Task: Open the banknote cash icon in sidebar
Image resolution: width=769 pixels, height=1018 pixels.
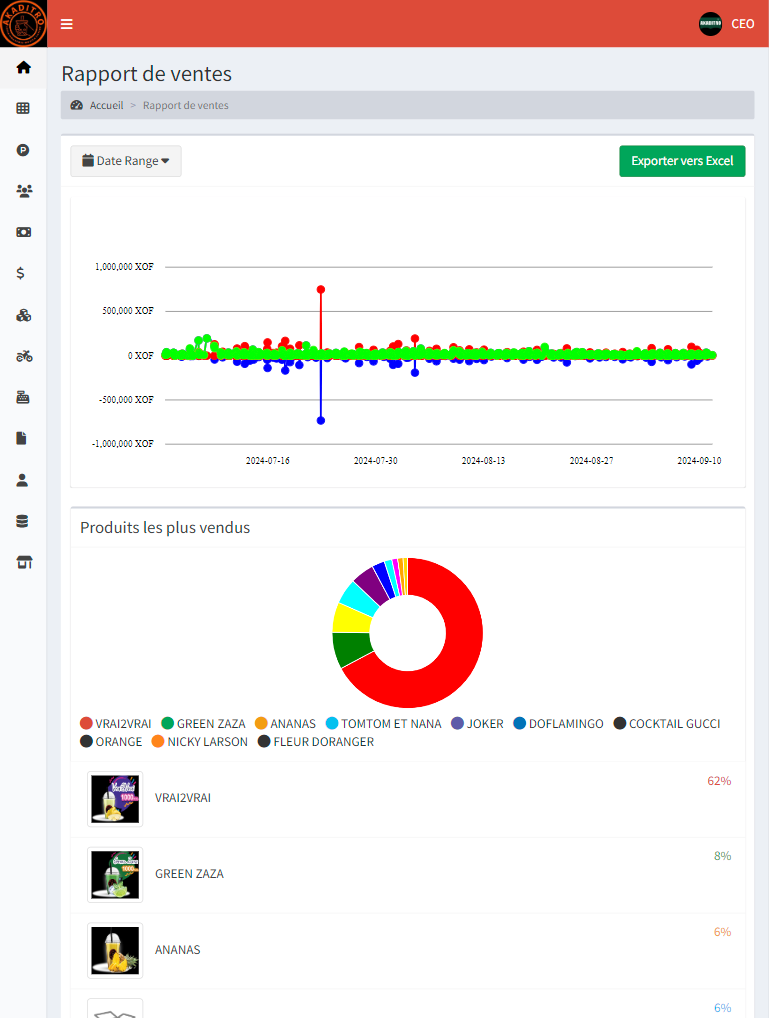Action: pyautogui.click(x=23, y=232)
